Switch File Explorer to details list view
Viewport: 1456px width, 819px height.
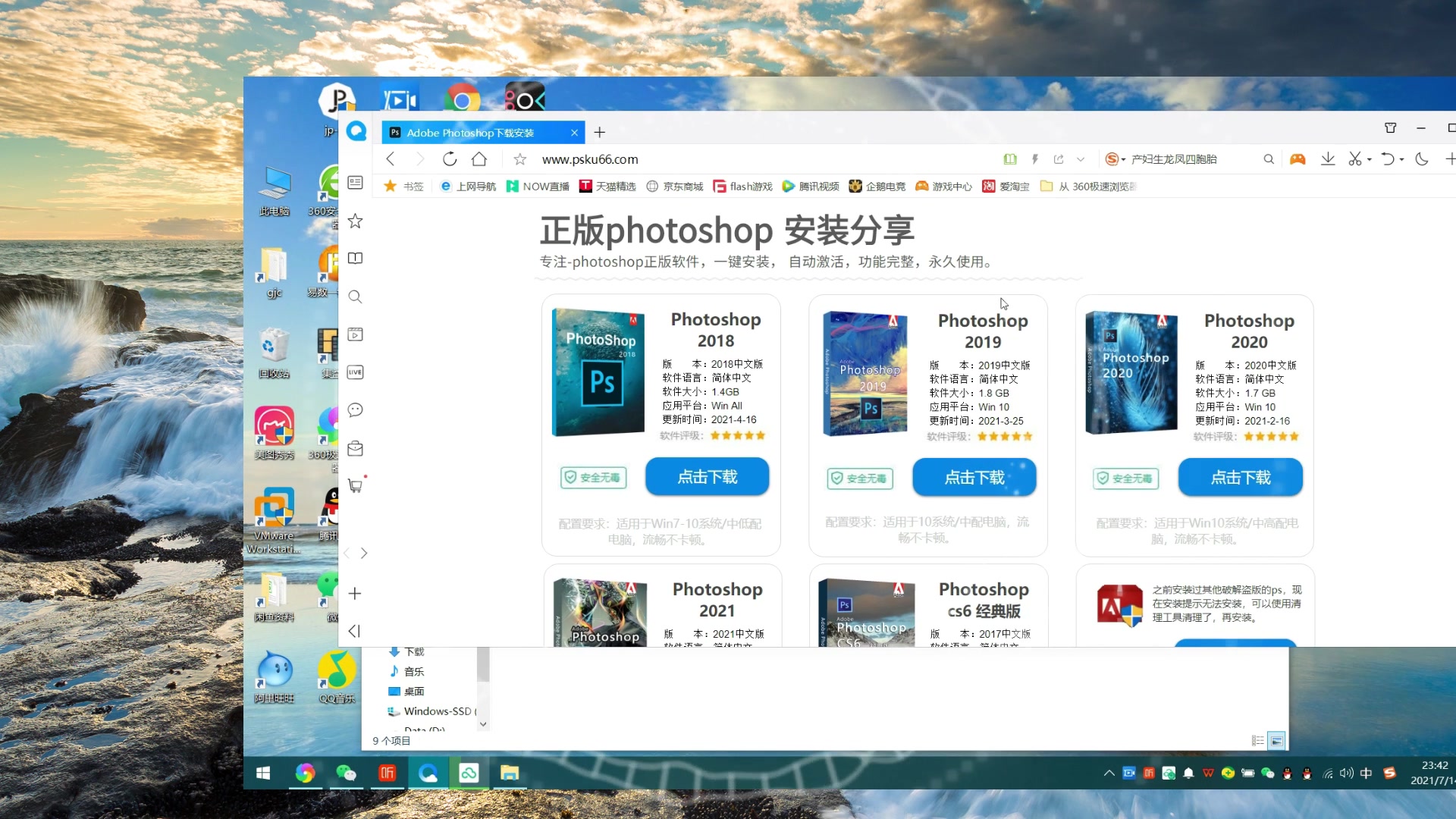point(1257,741)
